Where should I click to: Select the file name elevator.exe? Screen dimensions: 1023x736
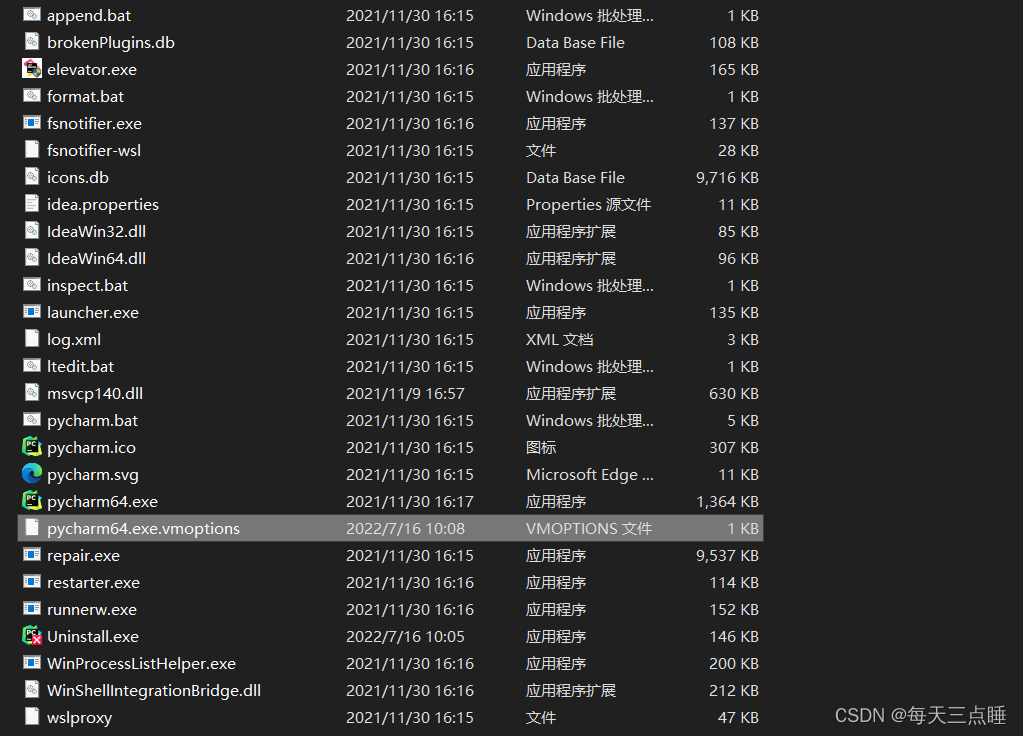pyautogui.click(x=92, y=70)
